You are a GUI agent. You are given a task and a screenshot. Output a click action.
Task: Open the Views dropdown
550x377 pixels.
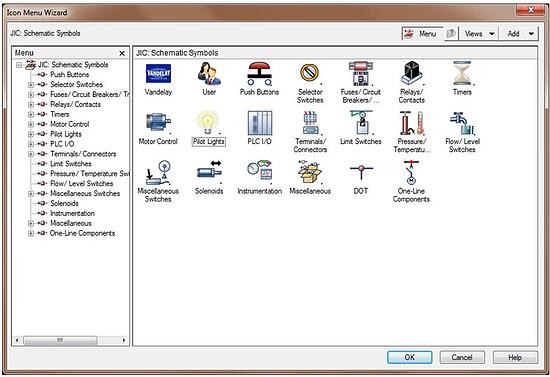click(479, 34)
